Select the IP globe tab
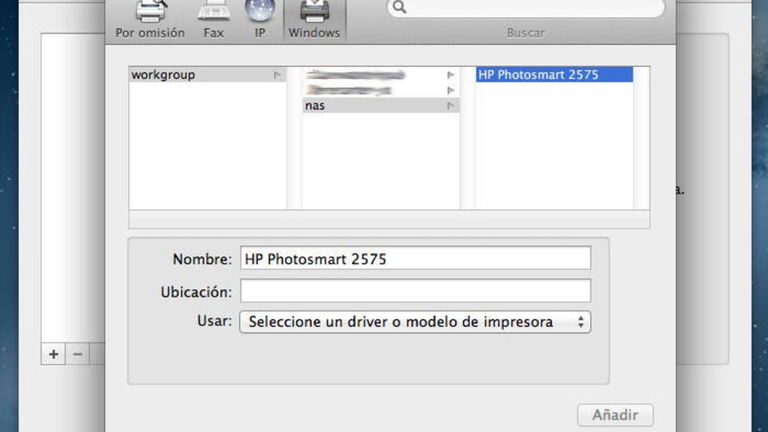The image size is (768, 432). pyautogui.click(x=260, y=20)
